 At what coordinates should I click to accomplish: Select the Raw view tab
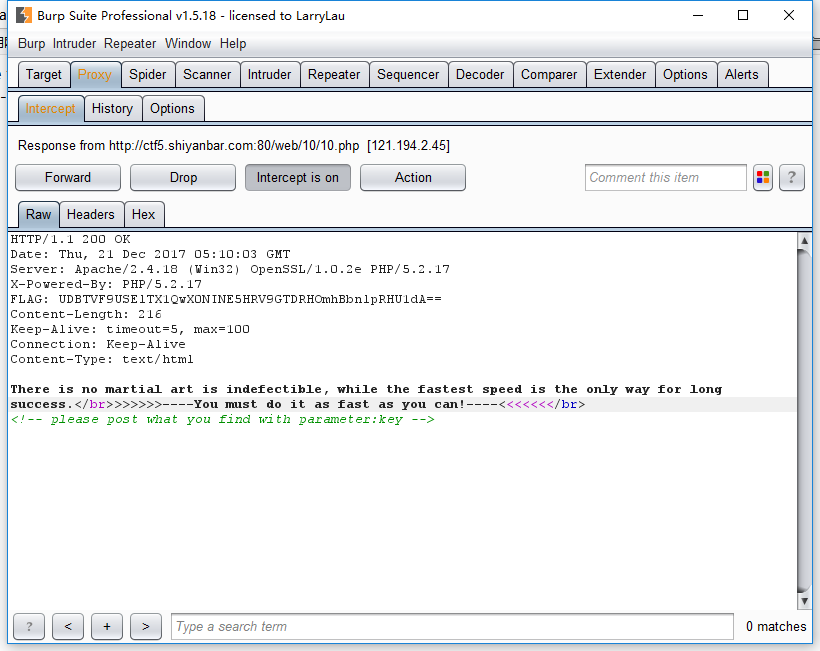point(39,214)
